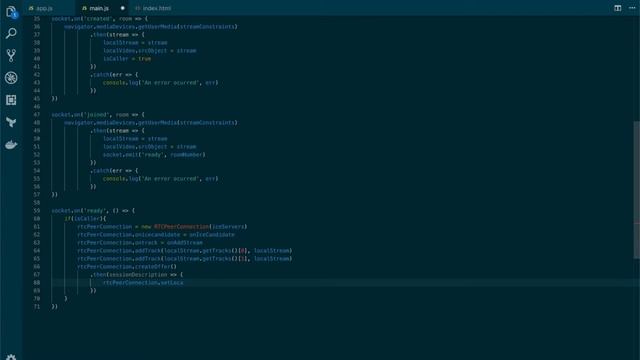Image resolution: width=640 pixels, height=360 pixels.
Task: Click line number 59 in the gutter
Action: [37, 211]
